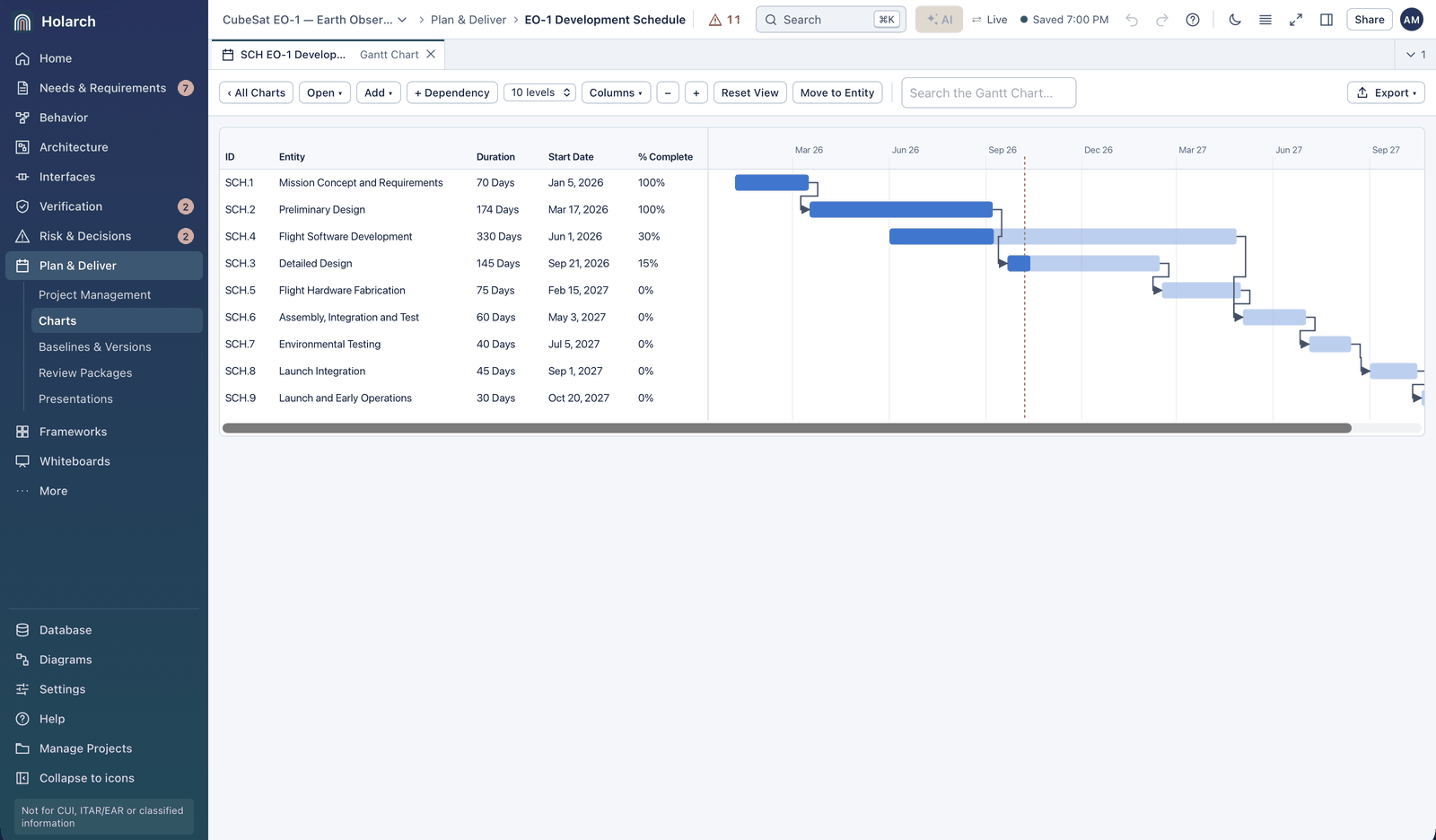Expand the More sidebar menu
The height and width of the screenshot is (840, 1436).
(x=104, y=491)
